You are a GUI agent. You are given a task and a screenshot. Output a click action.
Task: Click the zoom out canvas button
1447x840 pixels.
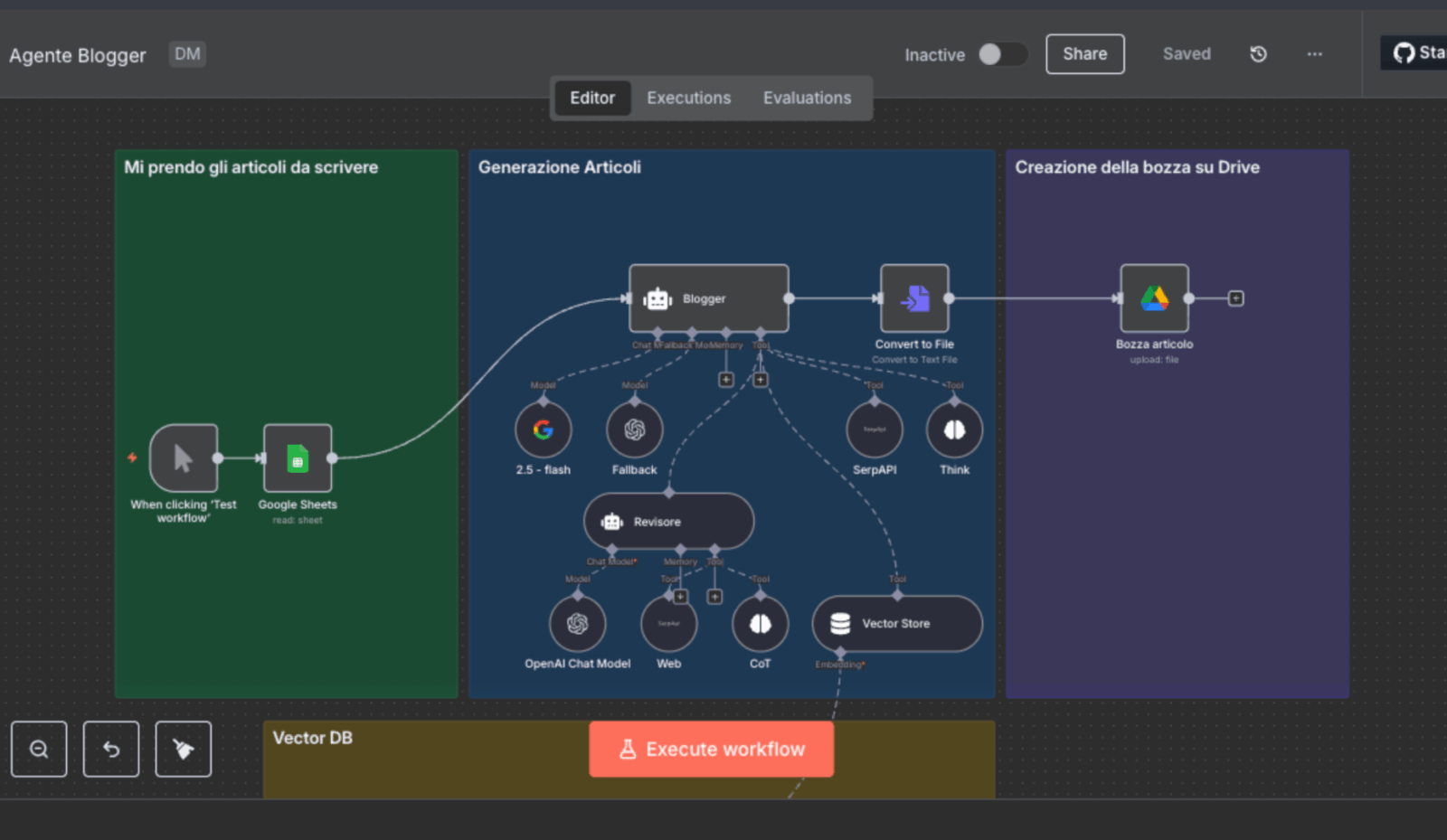39,749
